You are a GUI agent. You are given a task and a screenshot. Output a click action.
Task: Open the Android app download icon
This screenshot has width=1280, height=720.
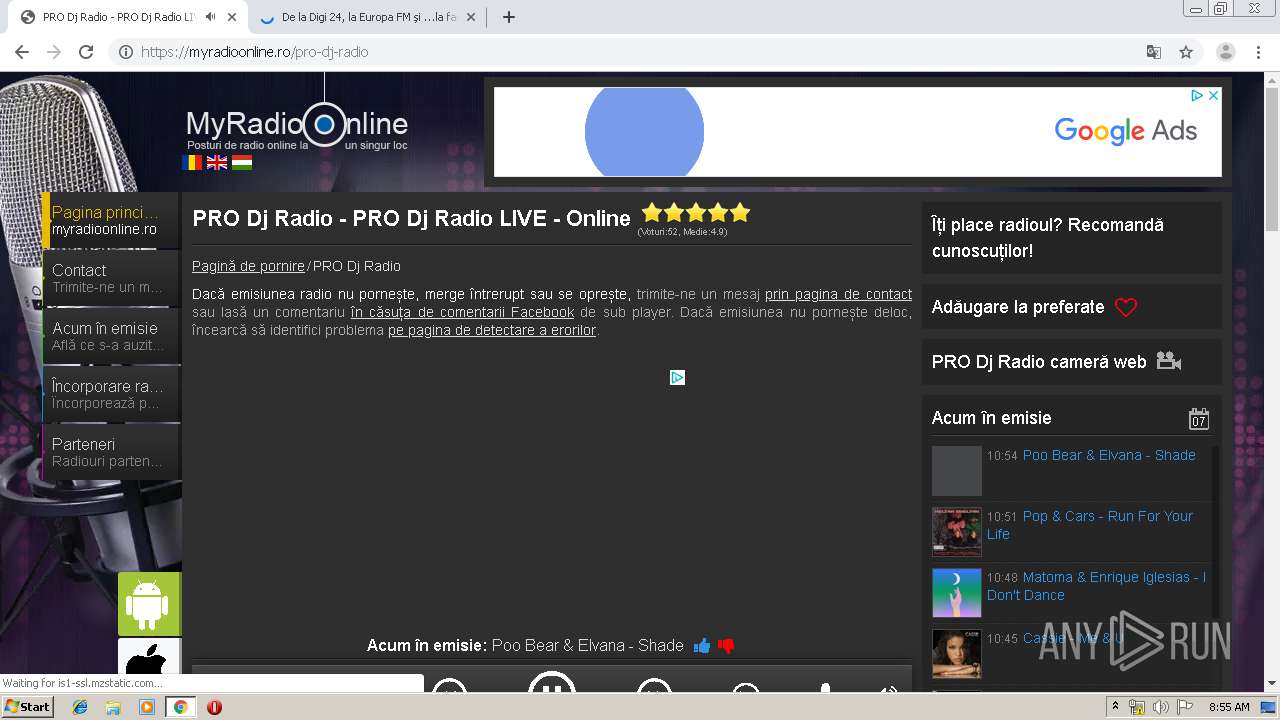click(x=149, y=604)
